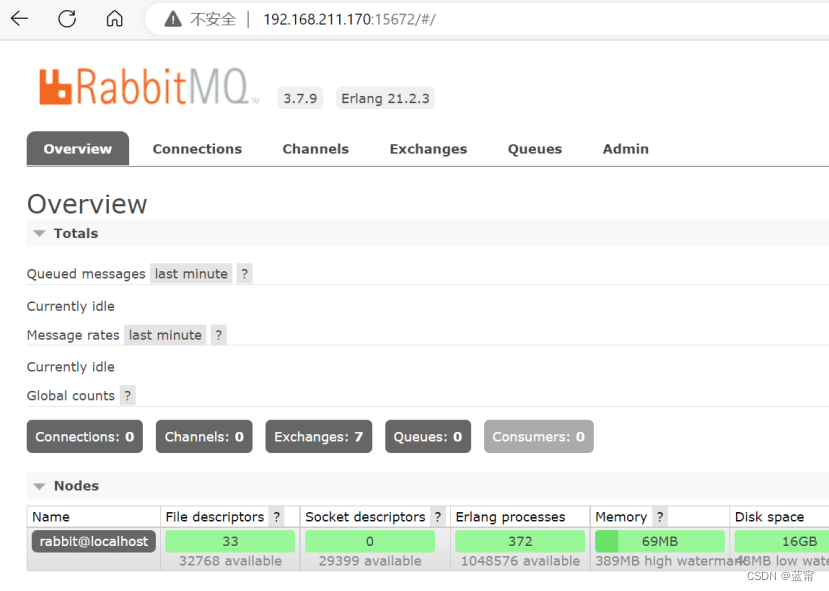Select the rabbit@localhost node
Image resolution: width=829 pixels, height=591 pixels.
[93, 541]
